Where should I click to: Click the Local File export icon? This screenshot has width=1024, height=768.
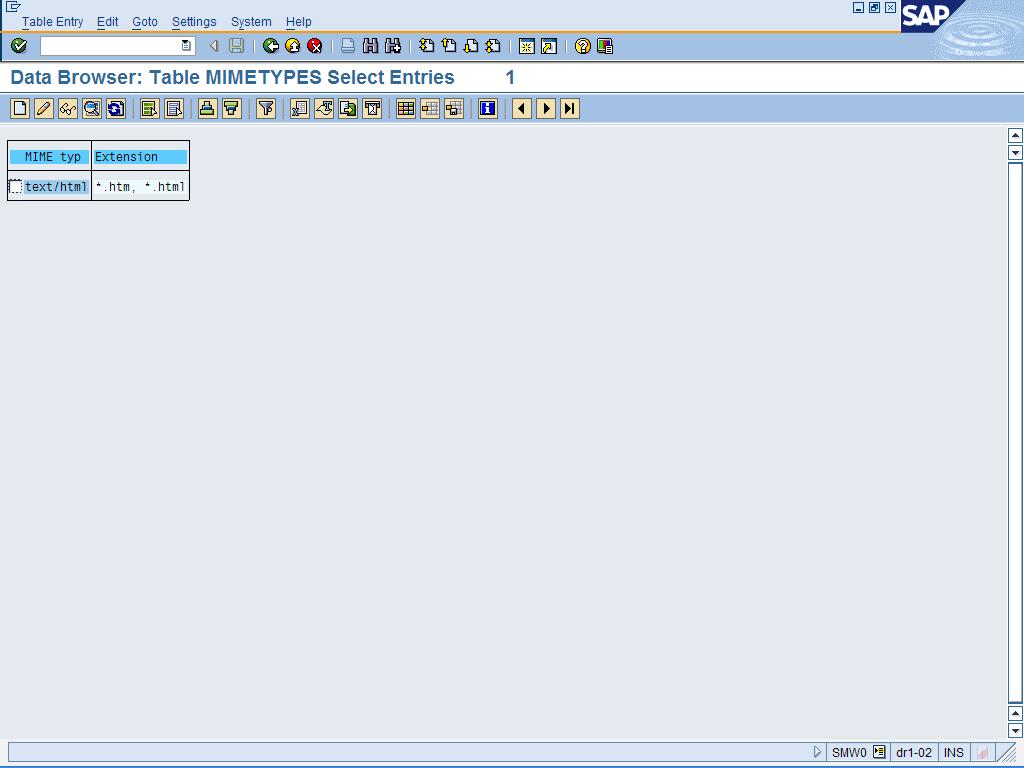[348, 108]
